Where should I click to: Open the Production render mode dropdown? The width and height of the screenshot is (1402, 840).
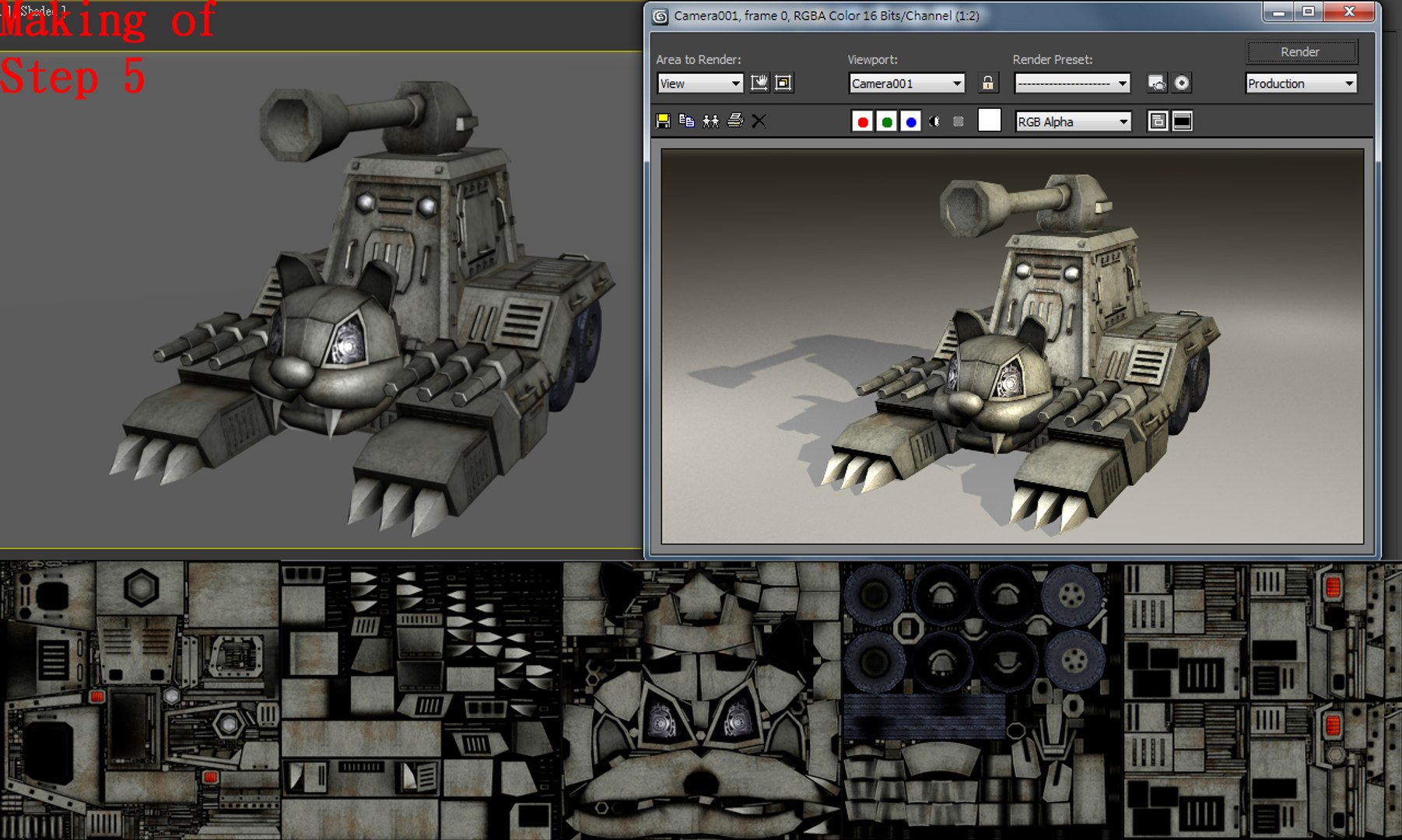(x=1301, y=83)
